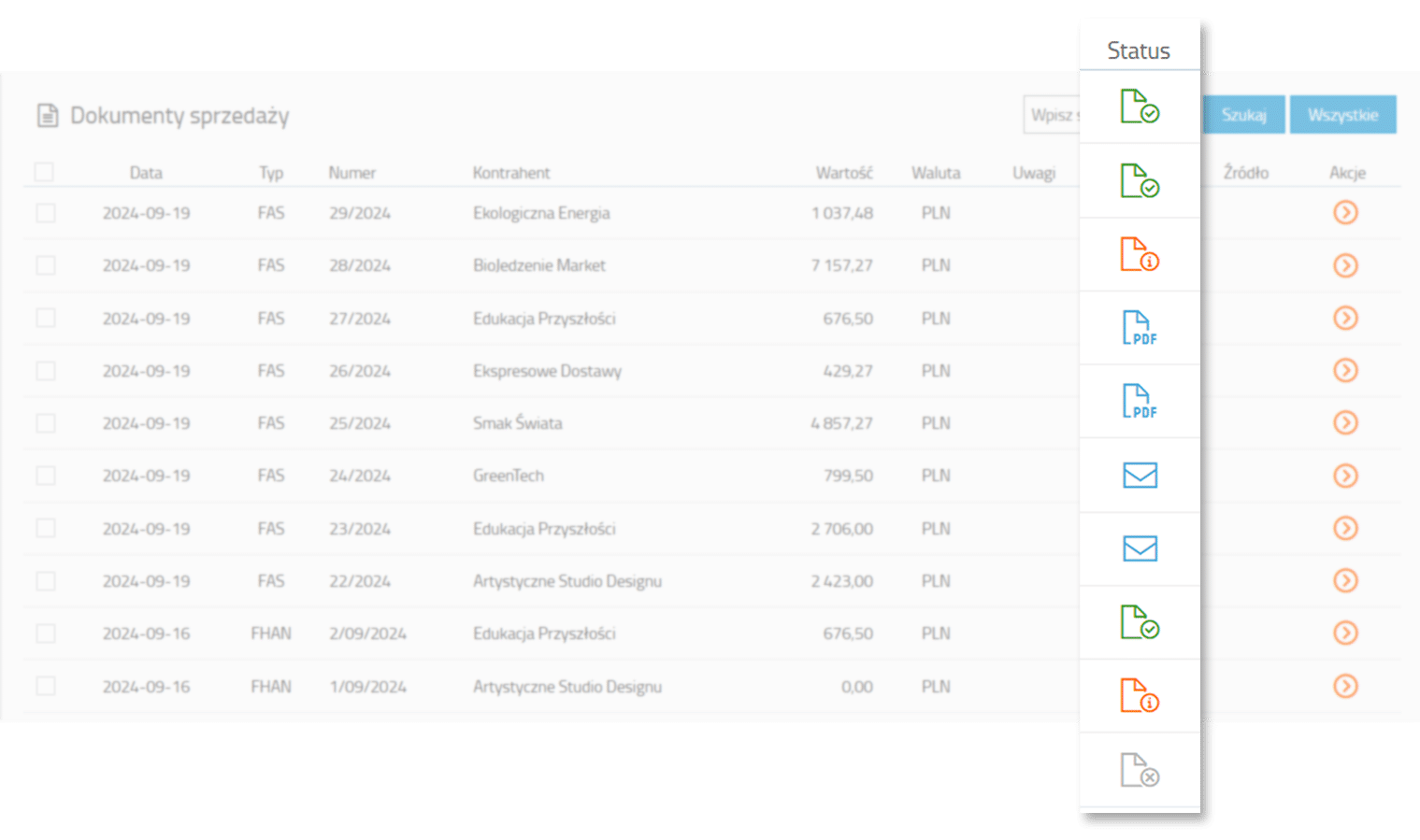Image resolution: width=1420 pixels, height=840 pixels.
Task: Open actions arrow for invoice 24/2024
Action: 1345,476
